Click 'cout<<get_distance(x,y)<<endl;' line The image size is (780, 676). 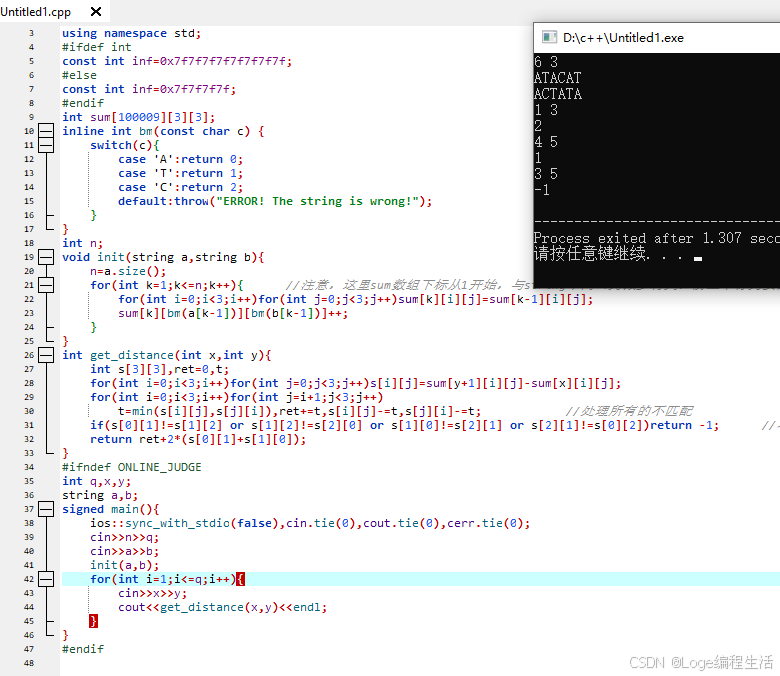pos(222,607)
